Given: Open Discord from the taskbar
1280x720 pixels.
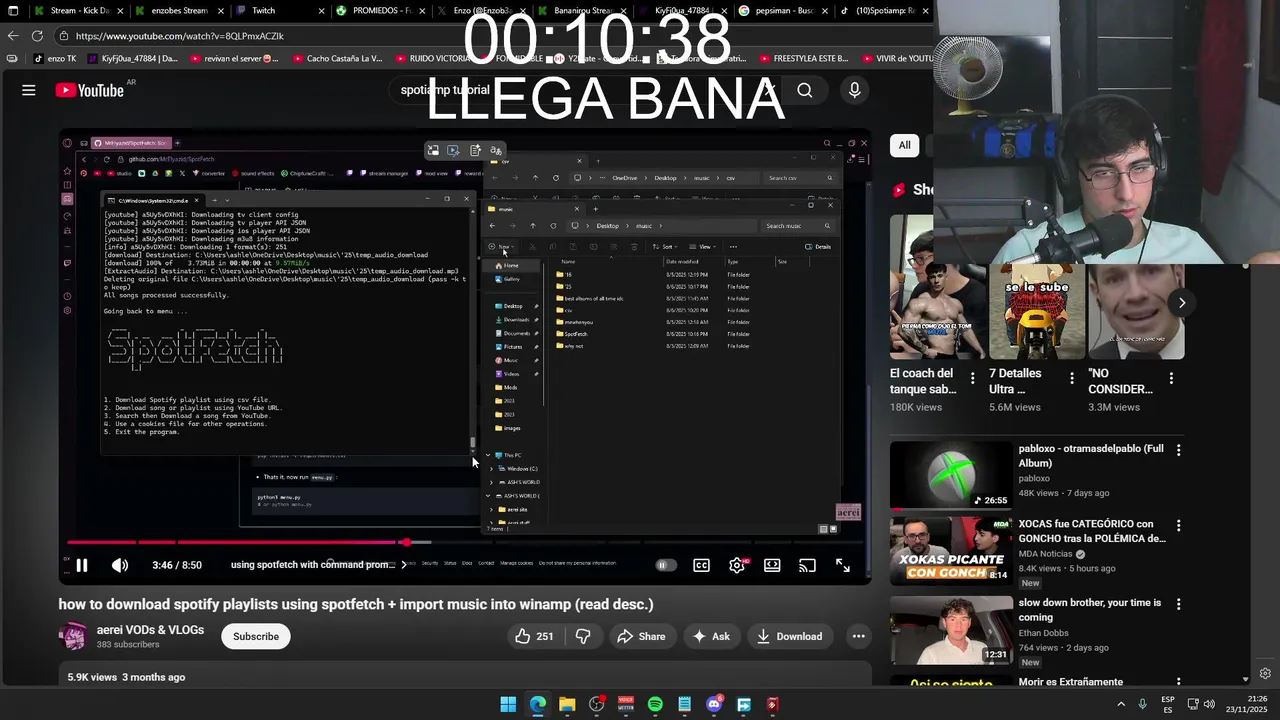Looking at the screenshot, I should [x=714, y=704].
